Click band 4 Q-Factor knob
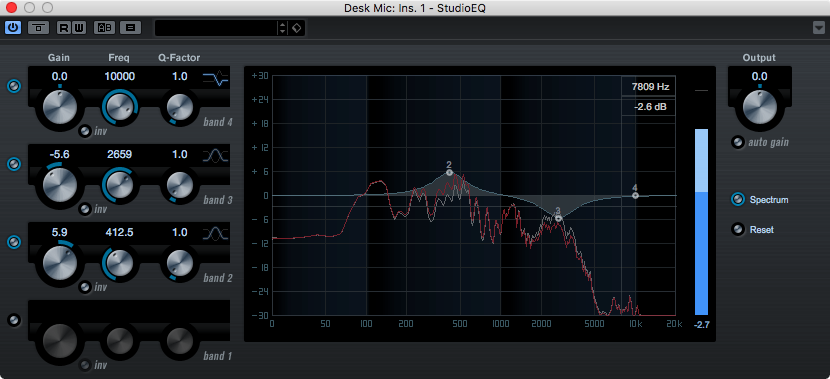 180,106
